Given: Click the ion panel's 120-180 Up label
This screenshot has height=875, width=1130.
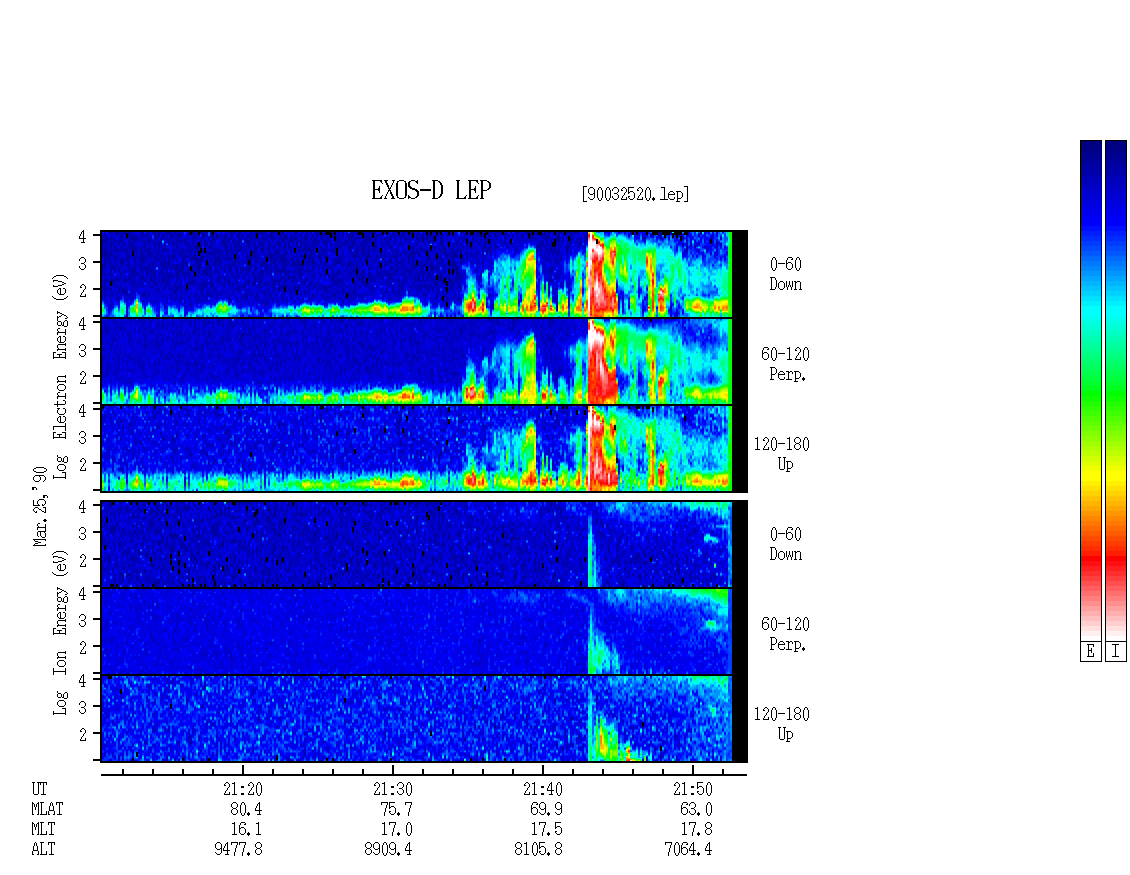Looking at the screenshot, I should [x=782, y=724].
